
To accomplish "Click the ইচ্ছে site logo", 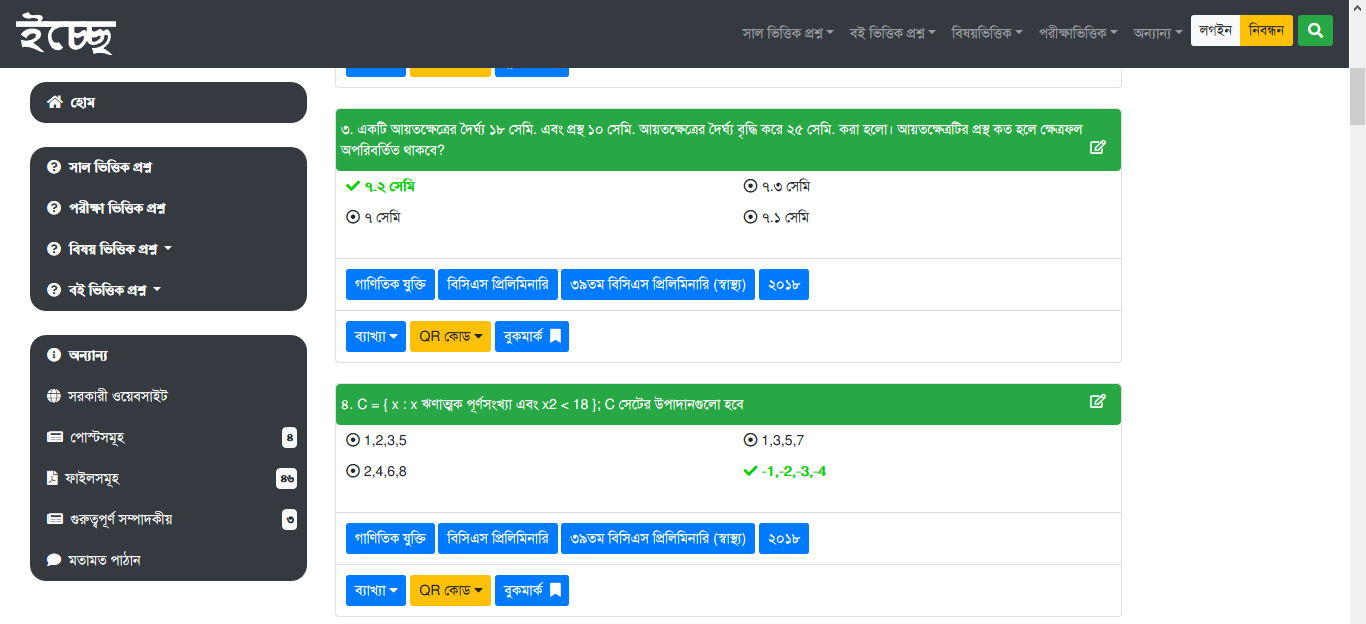I will click(x=66, y=34).
